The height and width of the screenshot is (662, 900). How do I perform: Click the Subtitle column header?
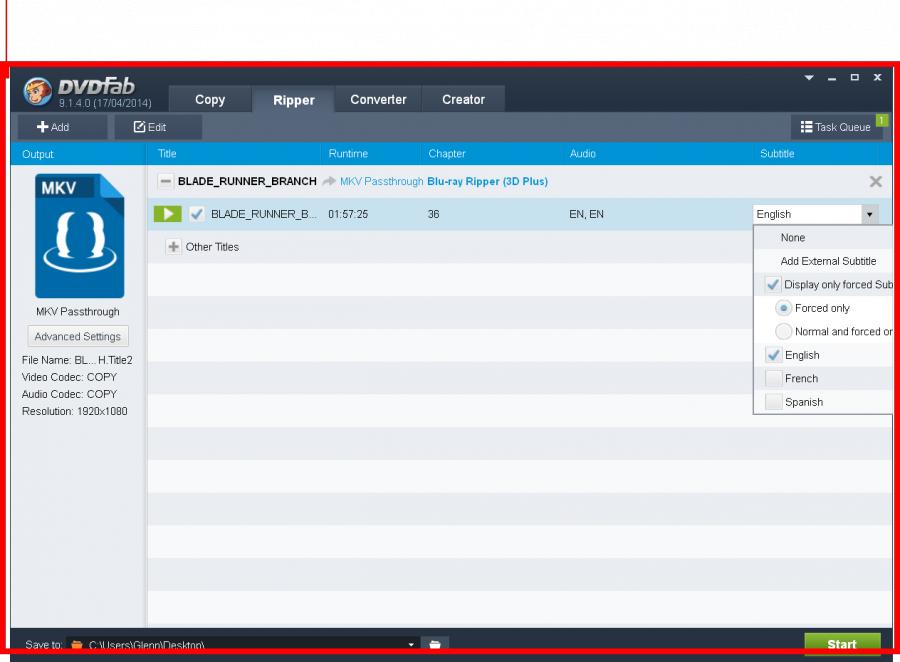tap(777, 153)
